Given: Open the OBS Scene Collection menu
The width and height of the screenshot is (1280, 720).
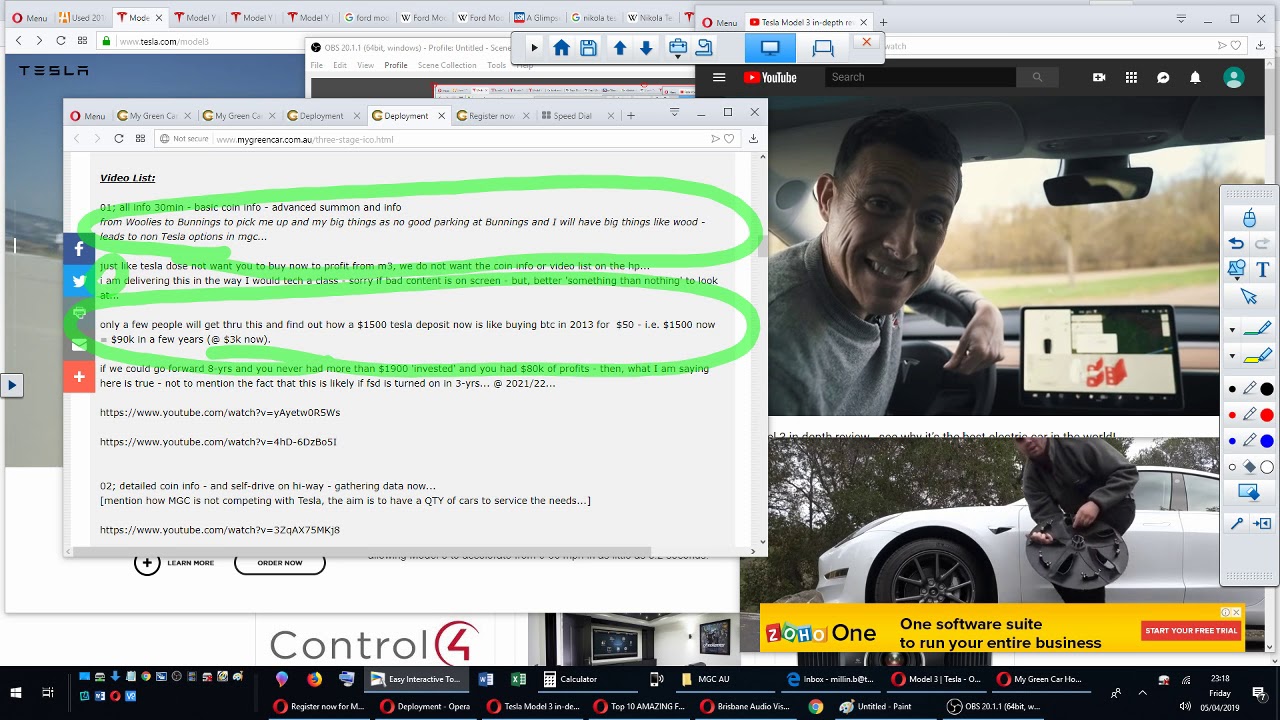Looking at the screenshot, I should click(447, 65).
